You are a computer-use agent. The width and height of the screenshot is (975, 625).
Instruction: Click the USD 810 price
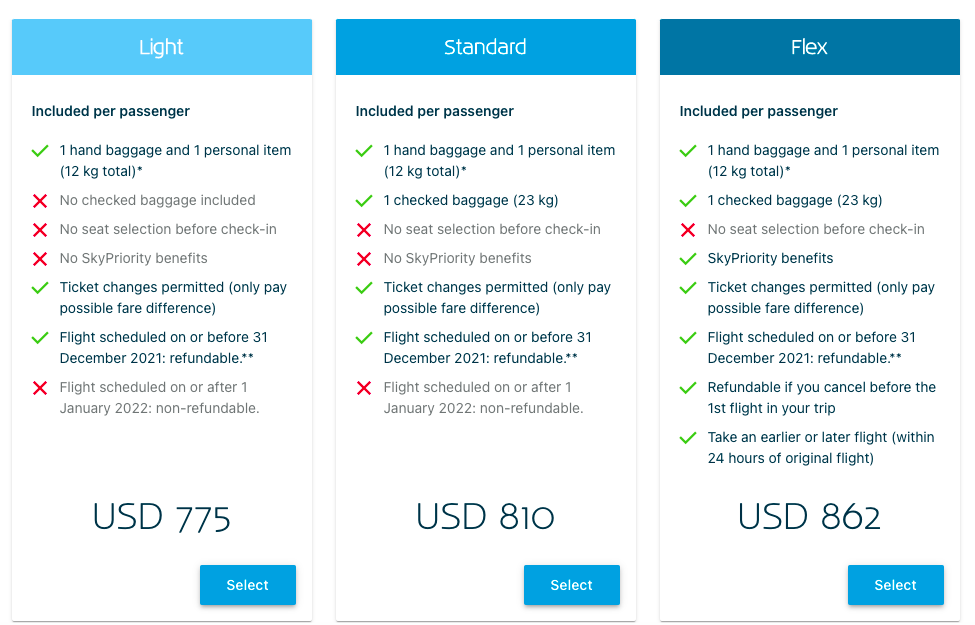point(486,517)
